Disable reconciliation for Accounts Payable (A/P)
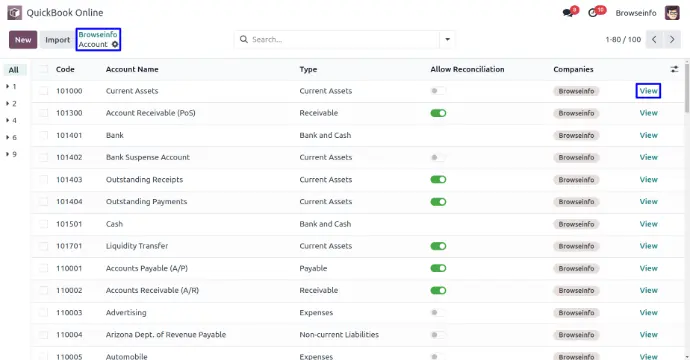 click(438, 268)
